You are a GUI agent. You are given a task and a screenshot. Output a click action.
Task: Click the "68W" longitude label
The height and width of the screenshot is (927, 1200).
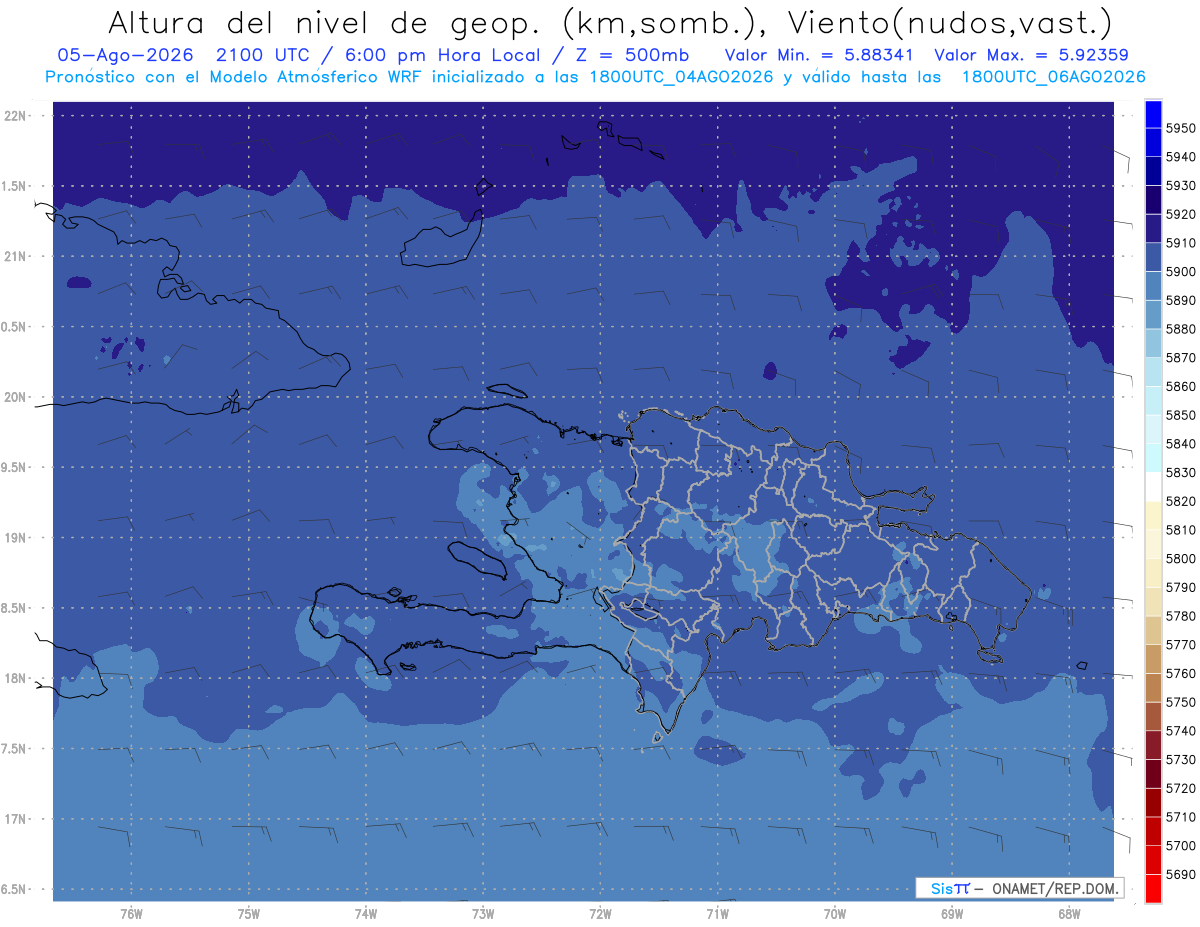(x=1069, y=914)
